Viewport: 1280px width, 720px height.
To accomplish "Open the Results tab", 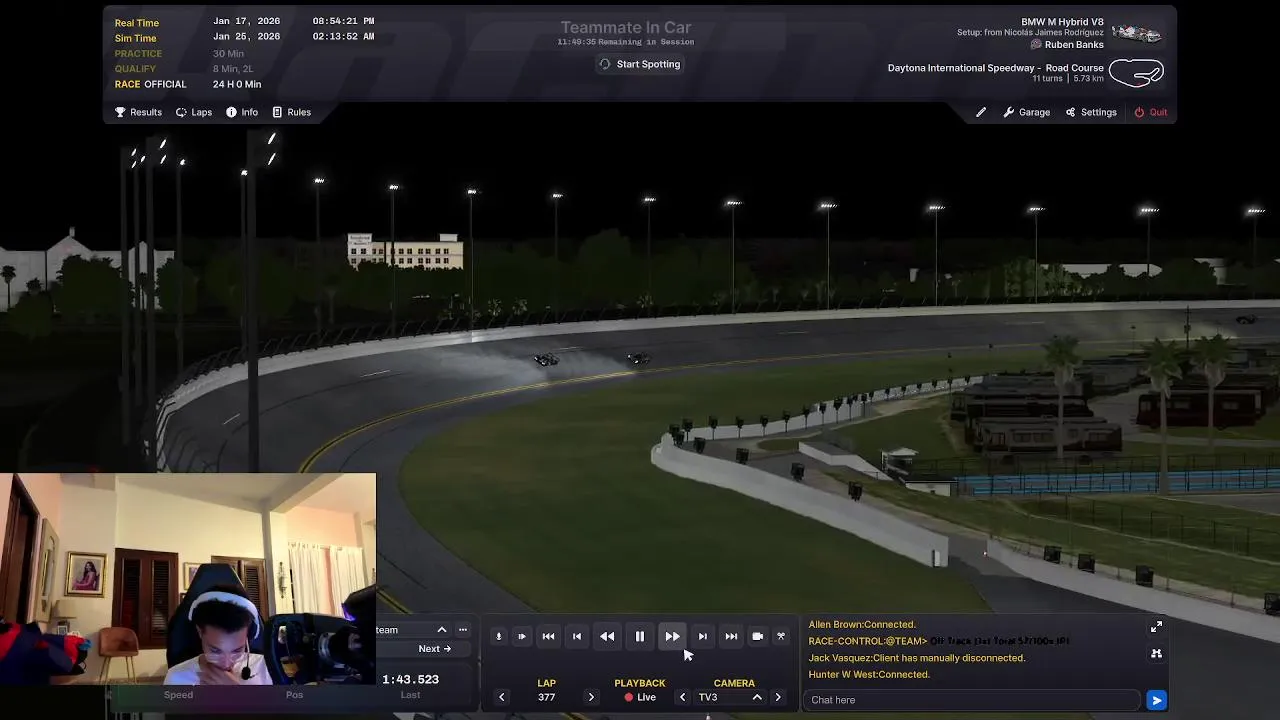I will pos(138,112).
